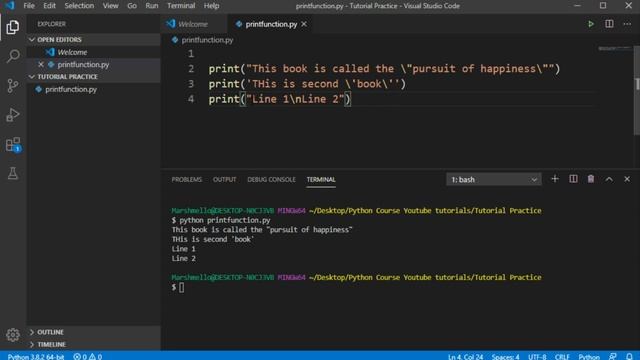Screen dimensions: 640x360
Task: Change end of line sequence CRLF
Action: pos(562,357)
